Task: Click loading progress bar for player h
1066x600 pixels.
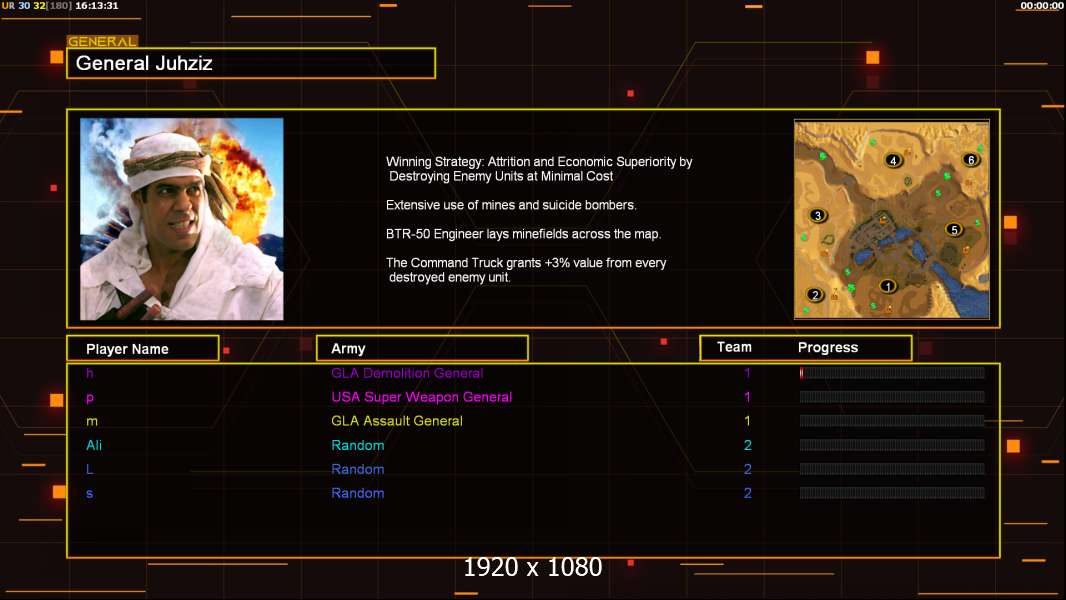Action: [892, 373]
